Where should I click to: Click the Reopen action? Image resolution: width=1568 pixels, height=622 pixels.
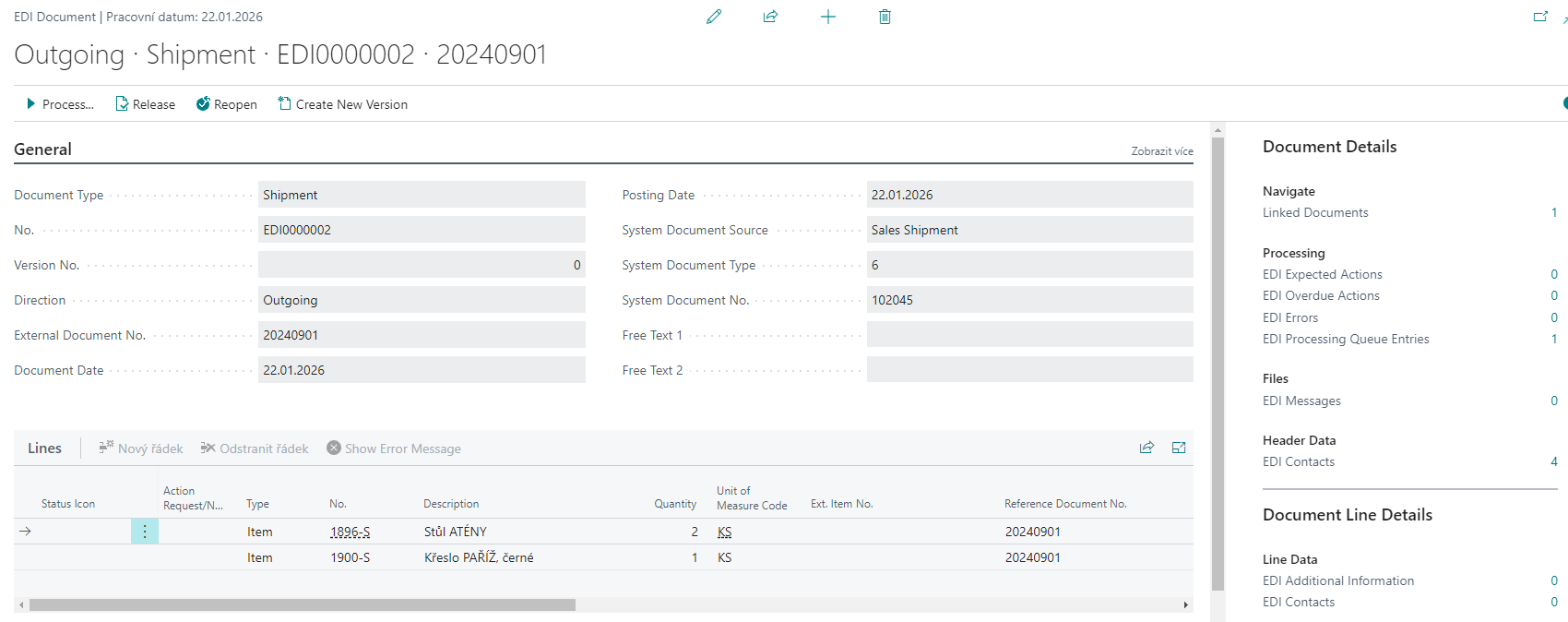[x=227, y=104]
